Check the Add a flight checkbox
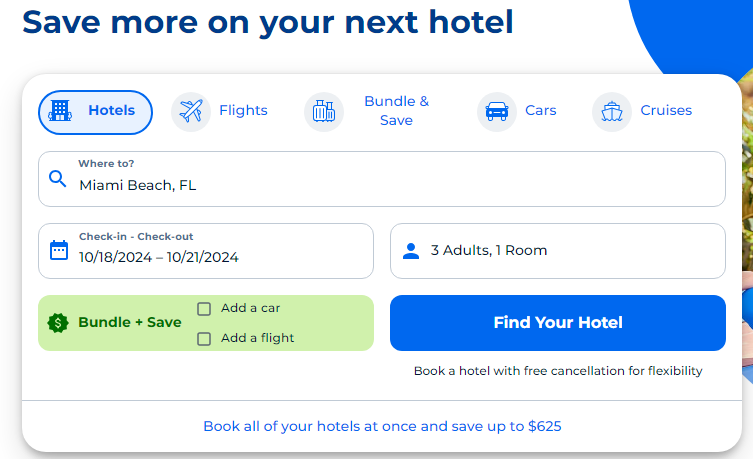This screenshot has height=459, width=753. (204, 339)
